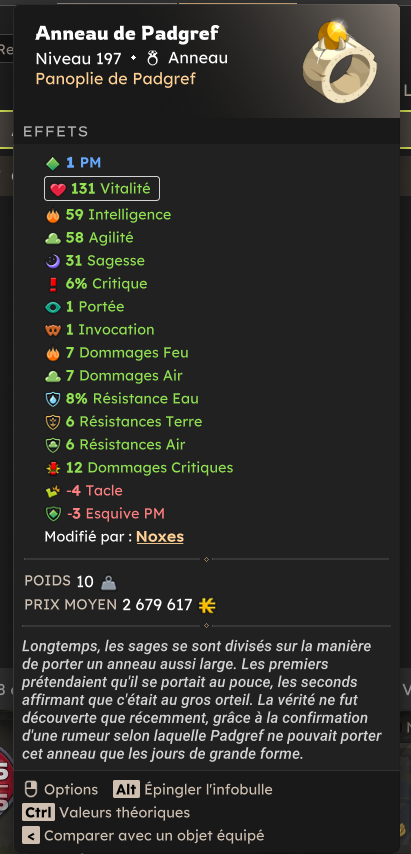The height and width of the screenshot is (854, 411).
Task: Select the highlighted 131 Vitalité effect
Action: click(102, 188)
